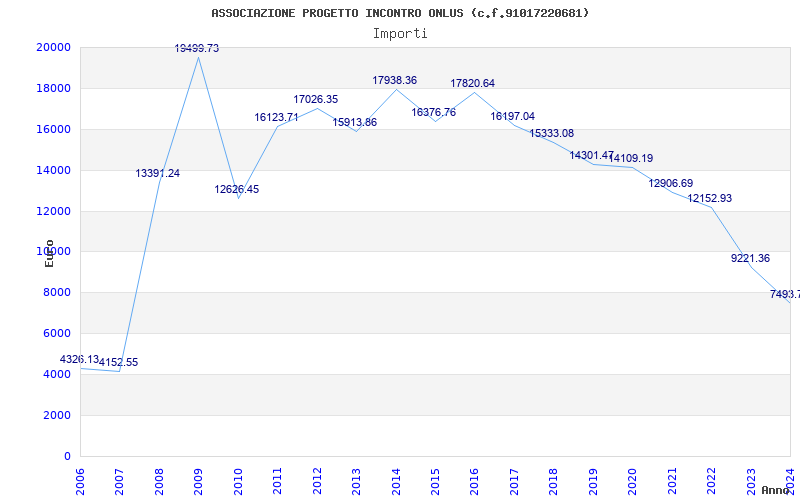Select the 15333.08 data label
Viewport: 800px width, 500px height.
(552, 133)
